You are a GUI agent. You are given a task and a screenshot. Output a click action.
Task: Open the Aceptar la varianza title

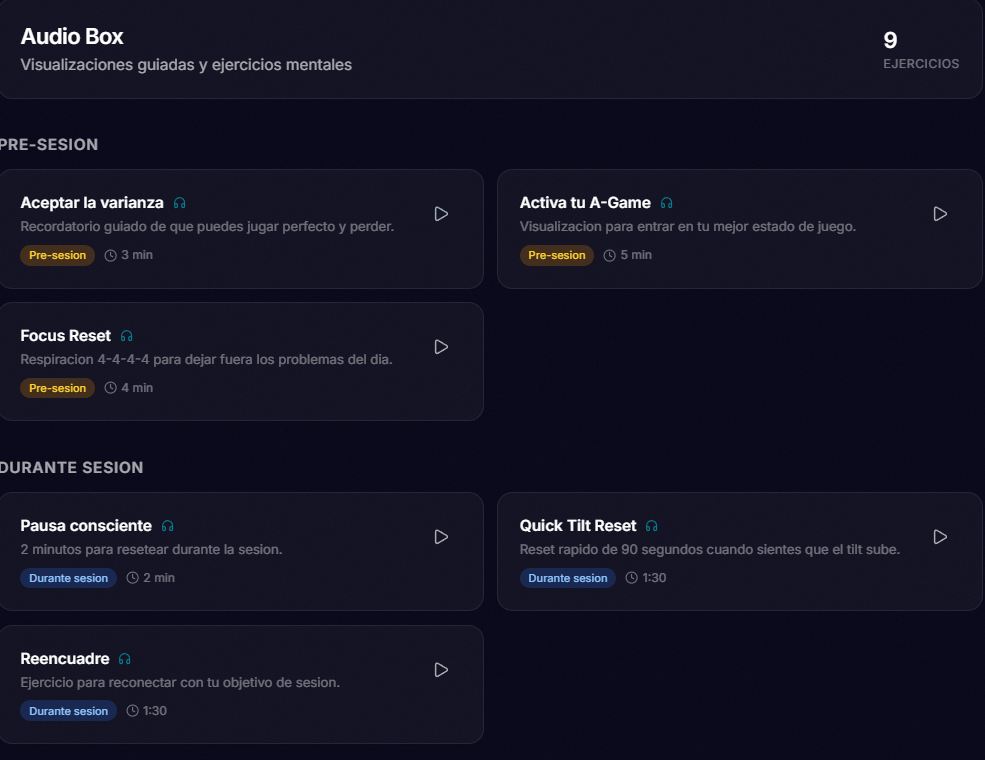click(92, 203)
